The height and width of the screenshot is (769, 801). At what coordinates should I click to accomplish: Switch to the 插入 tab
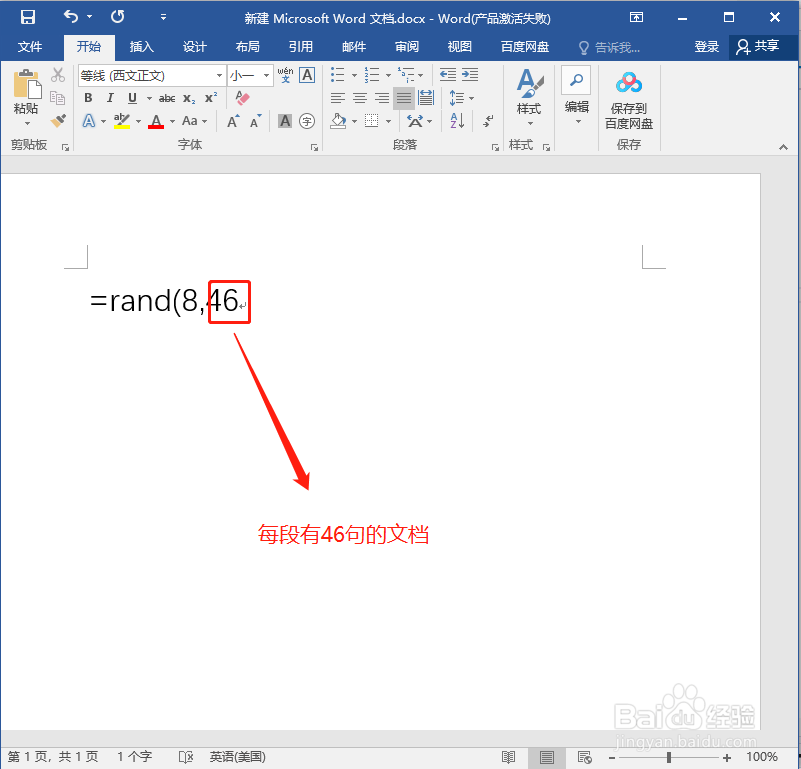(x=142, y=47)
